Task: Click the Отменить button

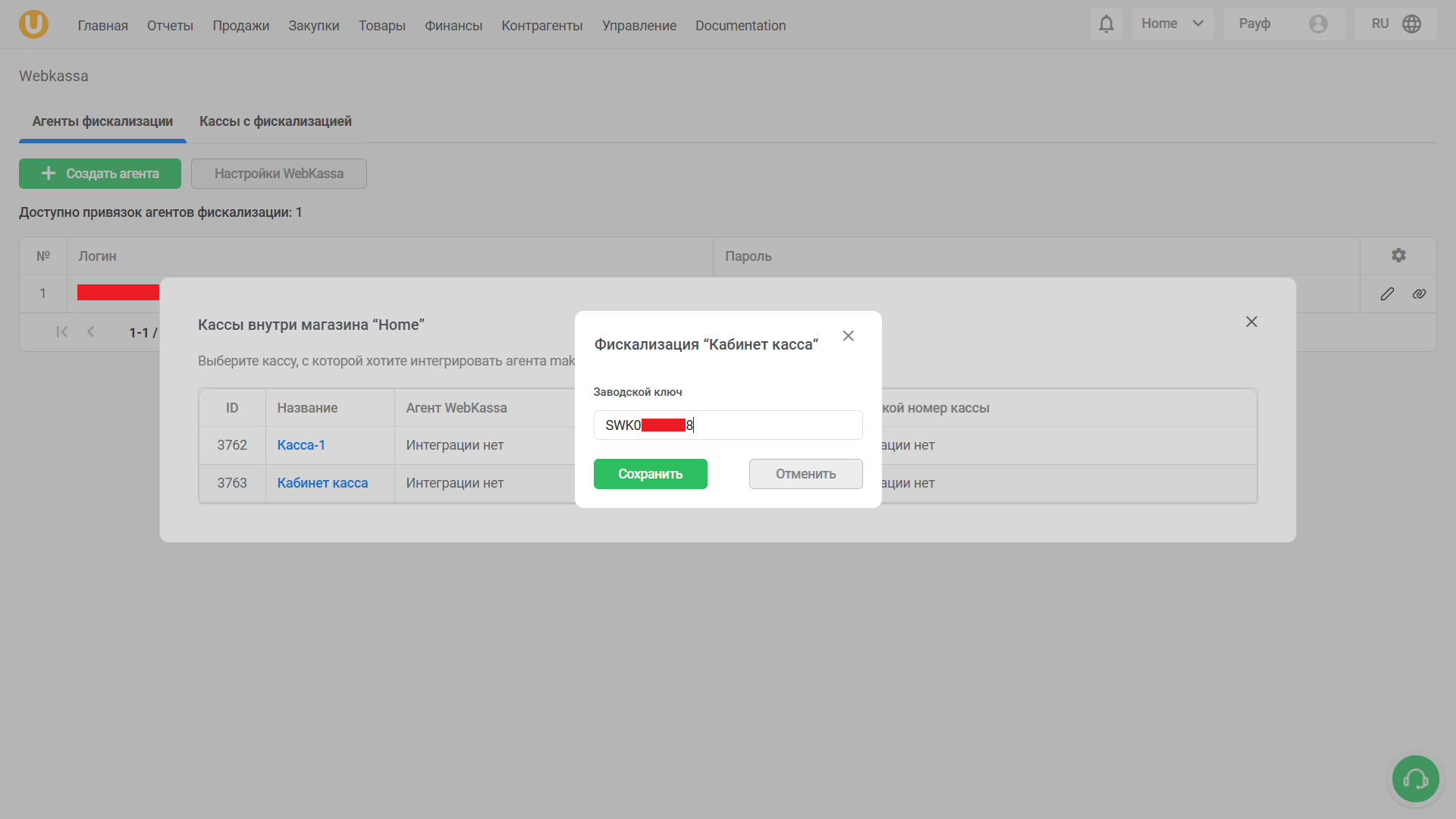Action: 805,474
